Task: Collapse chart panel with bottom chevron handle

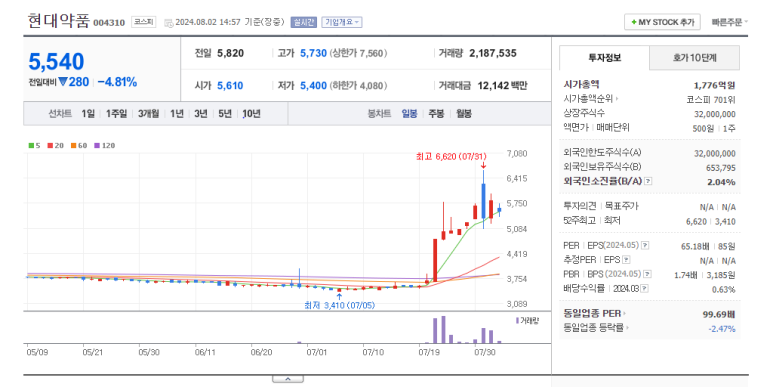Action: (288, 379)
